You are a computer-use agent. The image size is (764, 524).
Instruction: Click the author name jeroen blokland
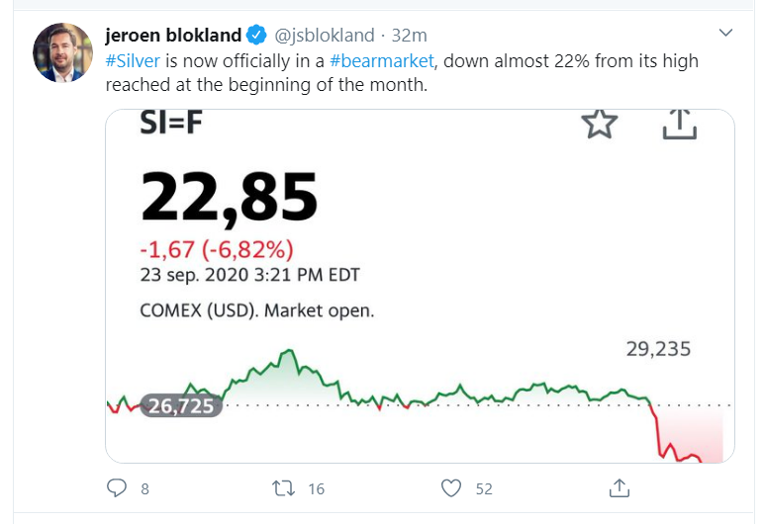click(x=172, y=36)
